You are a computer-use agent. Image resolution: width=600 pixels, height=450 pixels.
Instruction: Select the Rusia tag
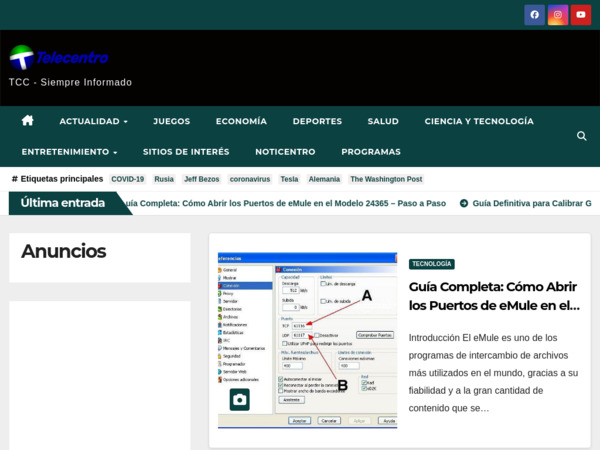click(164, 179)
